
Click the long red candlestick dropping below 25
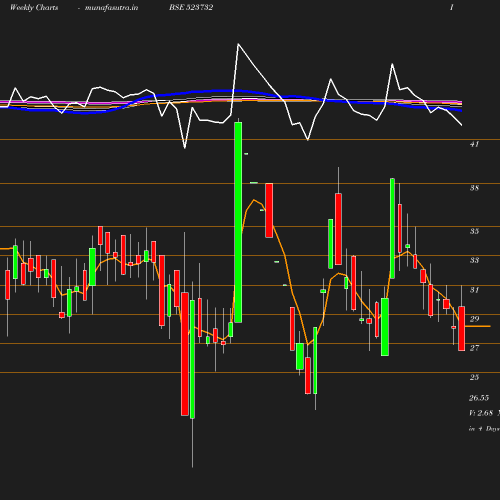coord(185,354)
